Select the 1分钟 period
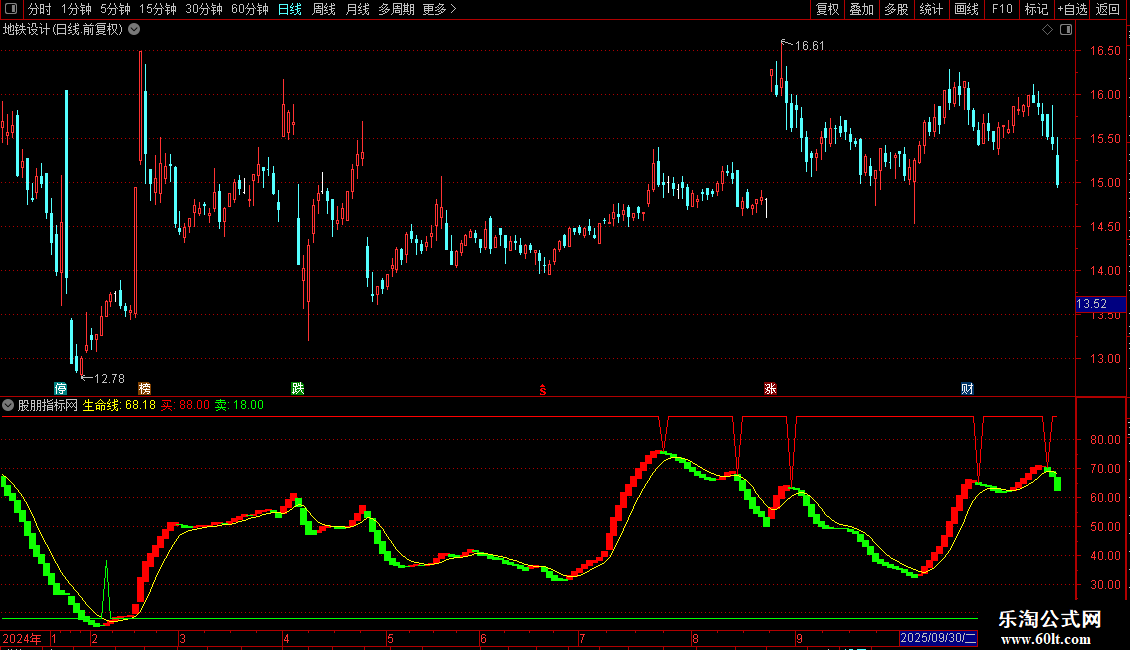Screen dimensions: 1130x650 (x=76, y=9)
